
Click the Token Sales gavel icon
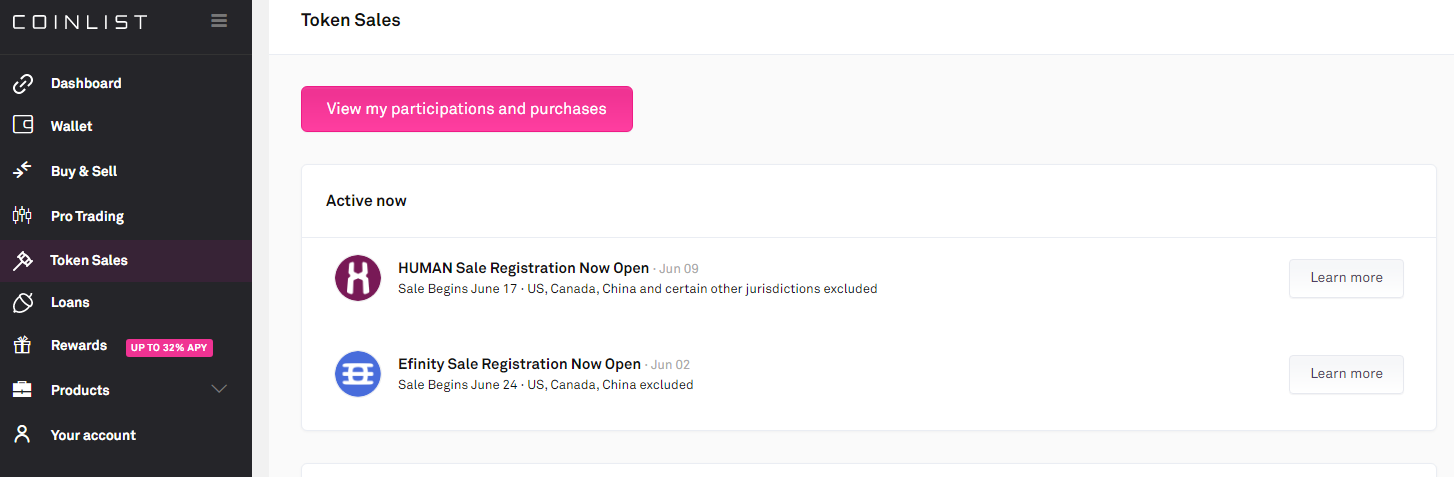point(23,260)
